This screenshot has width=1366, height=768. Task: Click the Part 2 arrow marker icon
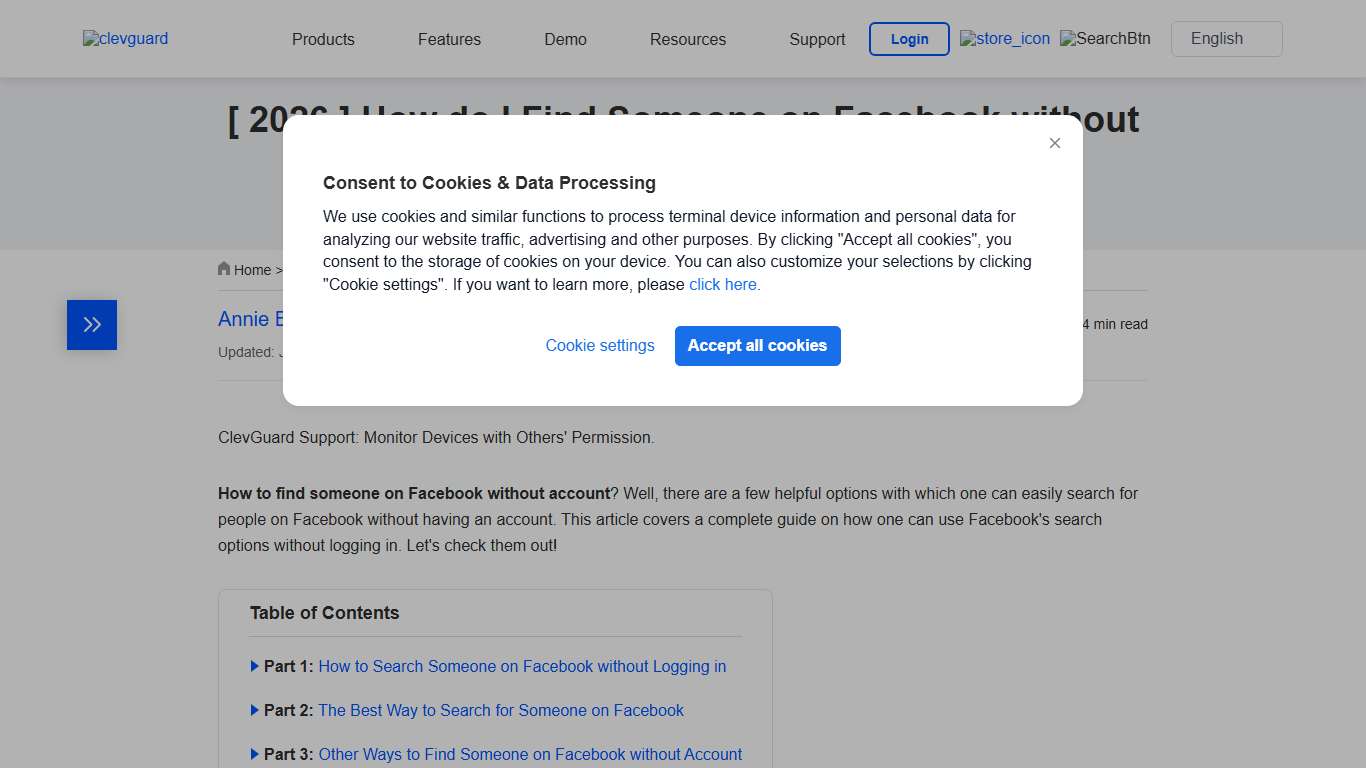[254, 710]
